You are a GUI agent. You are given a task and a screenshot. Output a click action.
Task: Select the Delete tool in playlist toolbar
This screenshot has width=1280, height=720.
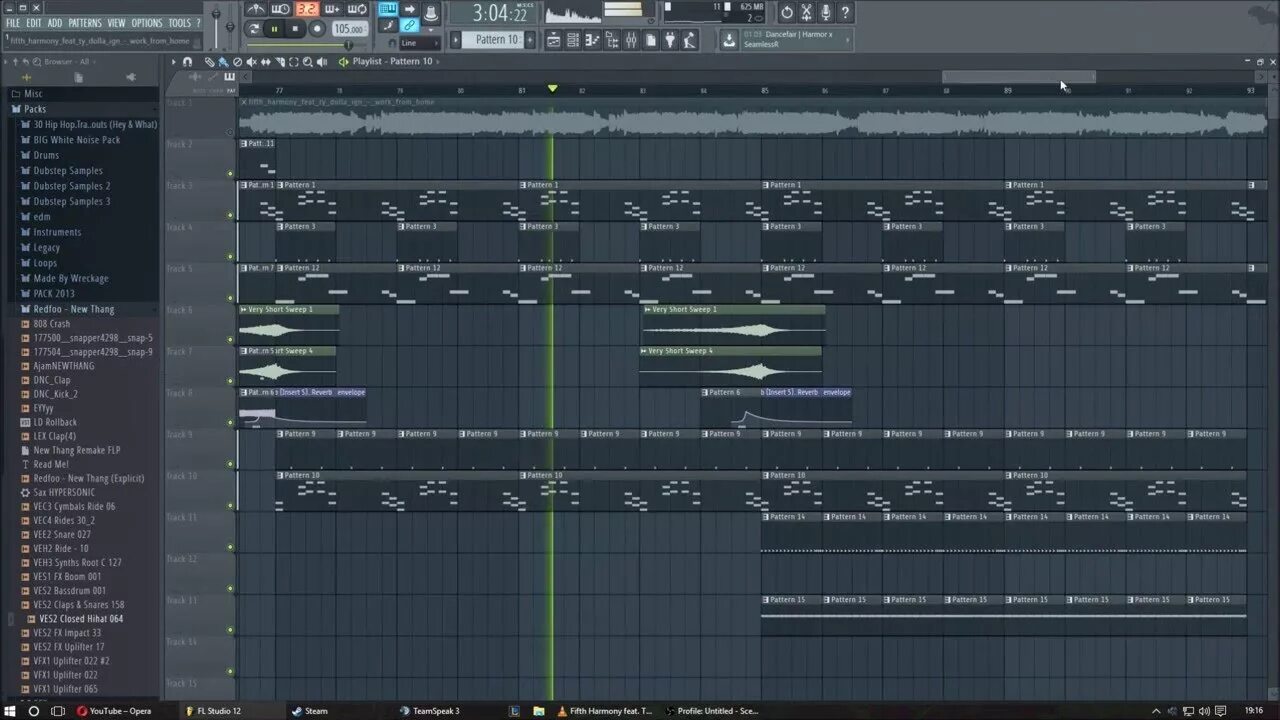[x=237, y=62]
